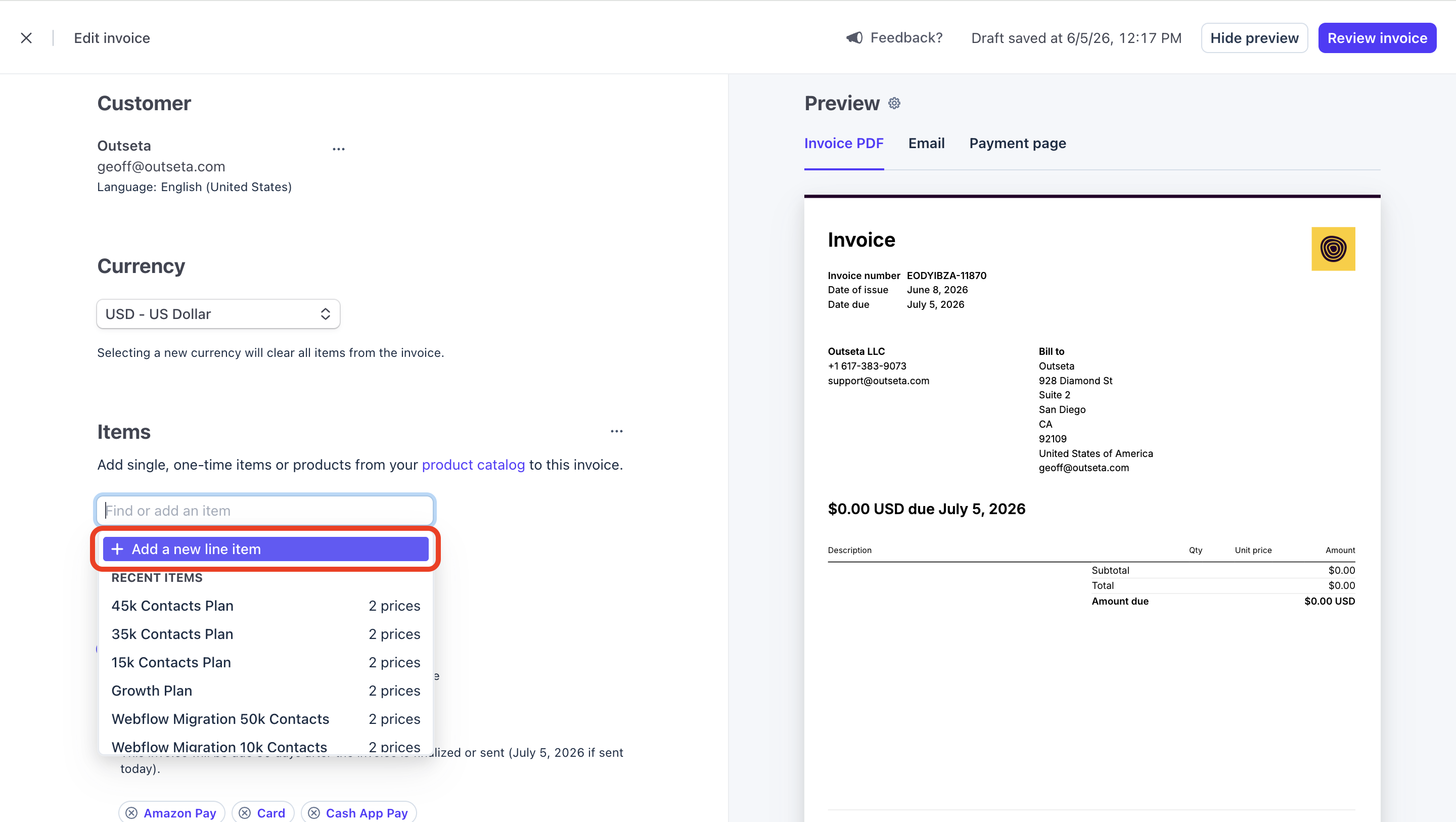Viewport: 1456px width, 822px height.
Task: Select Growth Plan from recent items
Action: click(265, 690)
